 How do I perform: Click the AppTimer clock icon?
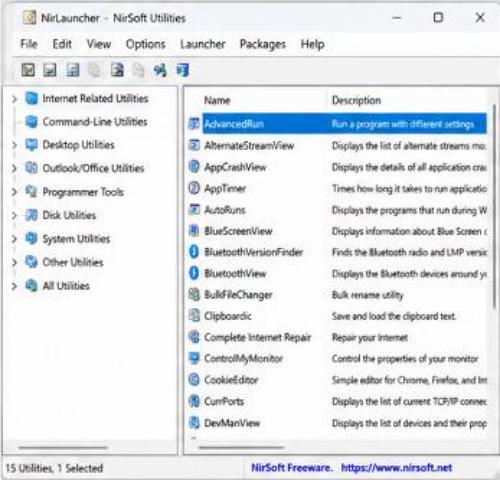(x=194, y=188)
